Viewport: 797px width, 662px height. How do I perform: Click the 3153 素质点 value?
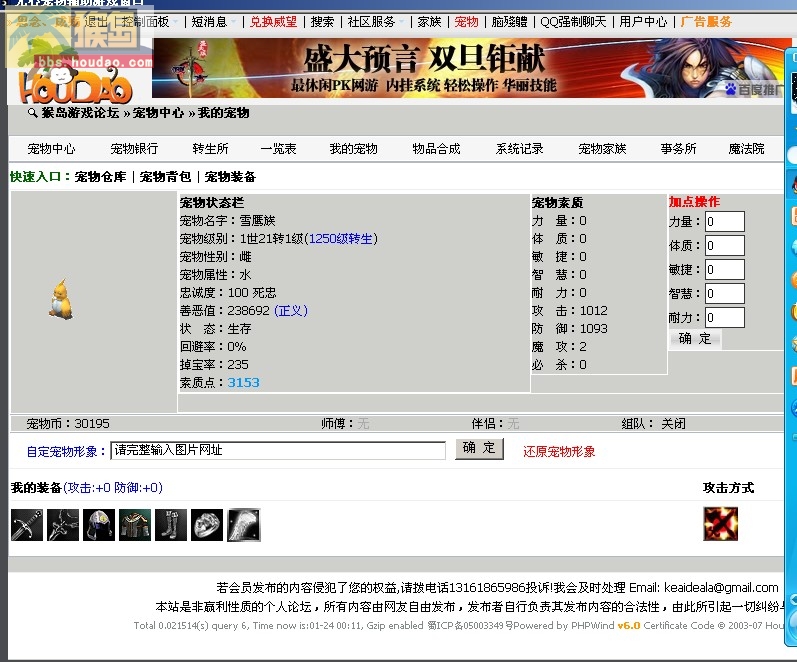click(243, 383)
